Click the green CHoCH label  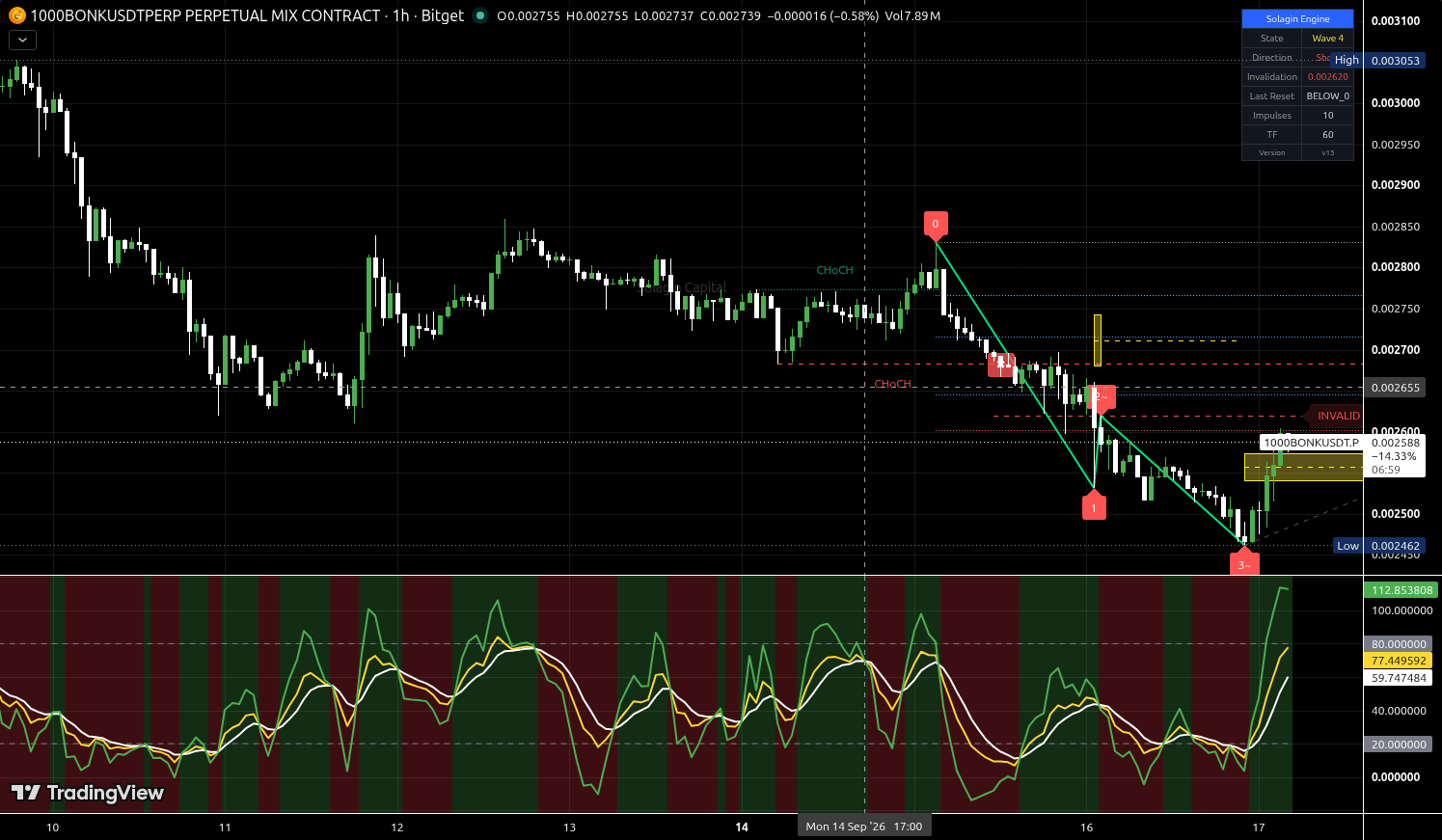coord(834,270)
